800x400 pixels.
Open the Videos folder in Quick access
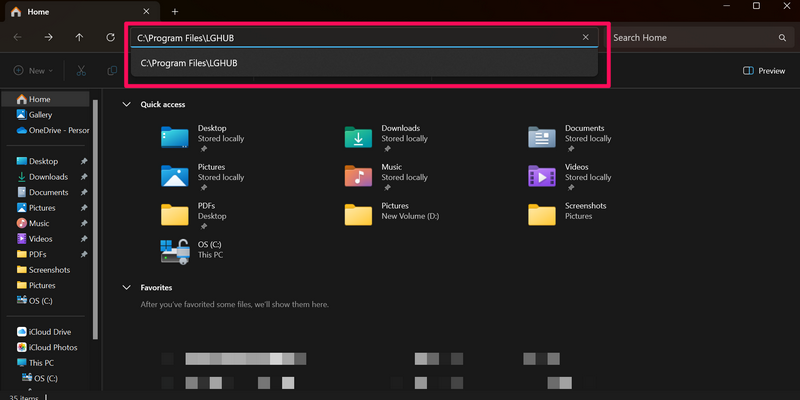click(542, 176)
